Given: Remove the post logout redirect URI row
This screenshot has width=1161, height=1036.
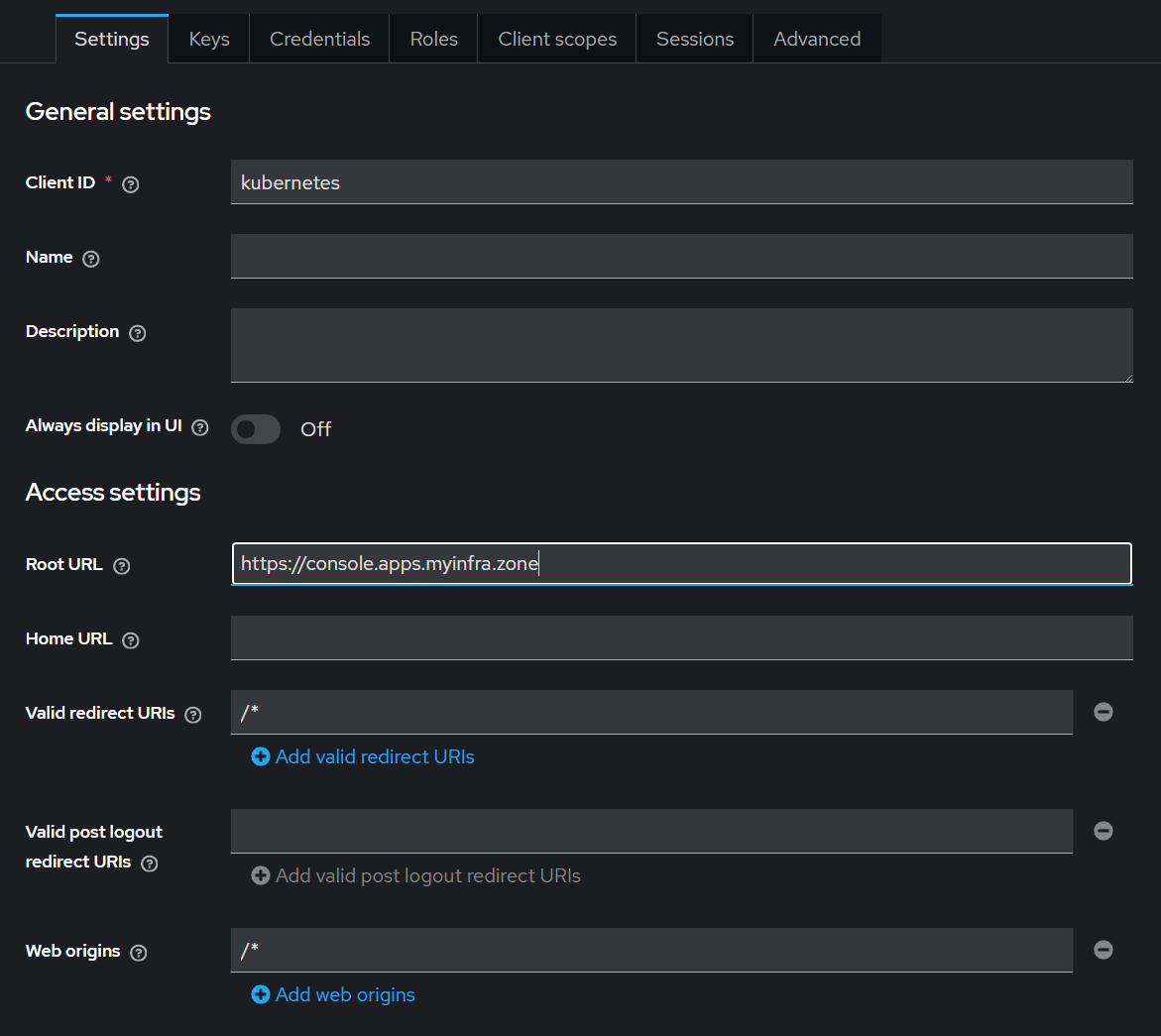Looking at the screenshot, I should (1103, 831).
